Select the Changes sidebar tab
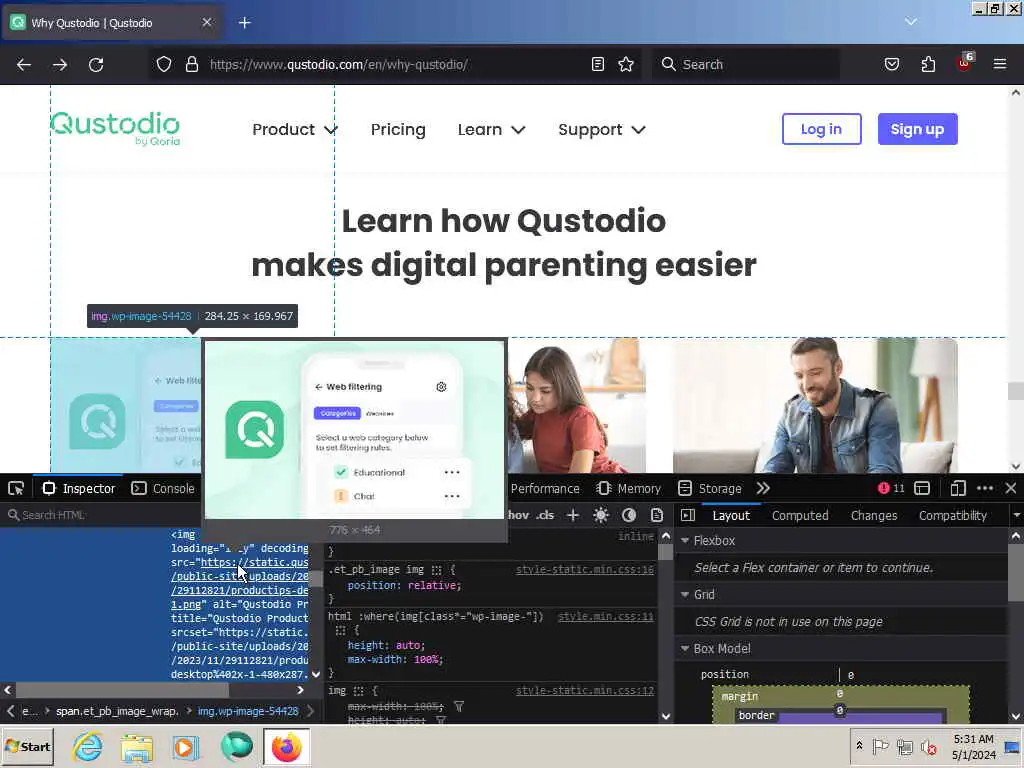The height and width of the screenshot is (768, 1024). 874,515
